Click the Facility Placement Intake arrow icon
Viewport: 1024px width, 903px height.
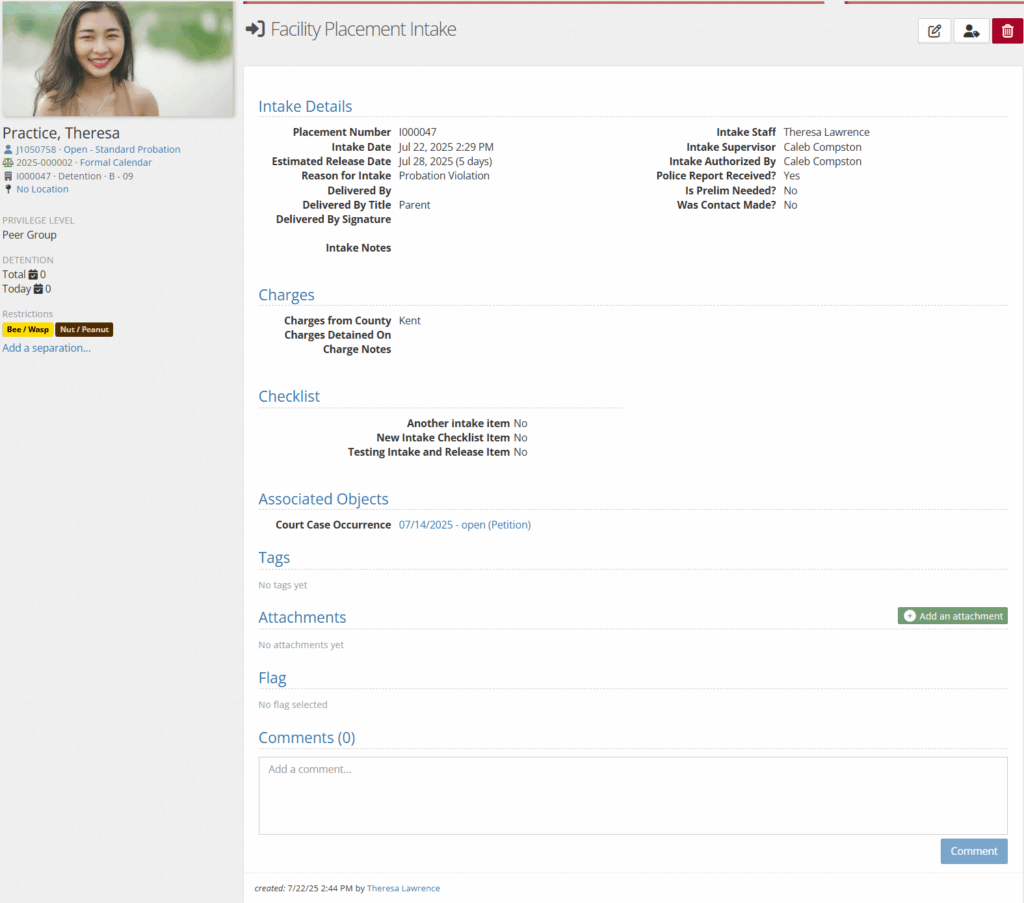point(255,29)
